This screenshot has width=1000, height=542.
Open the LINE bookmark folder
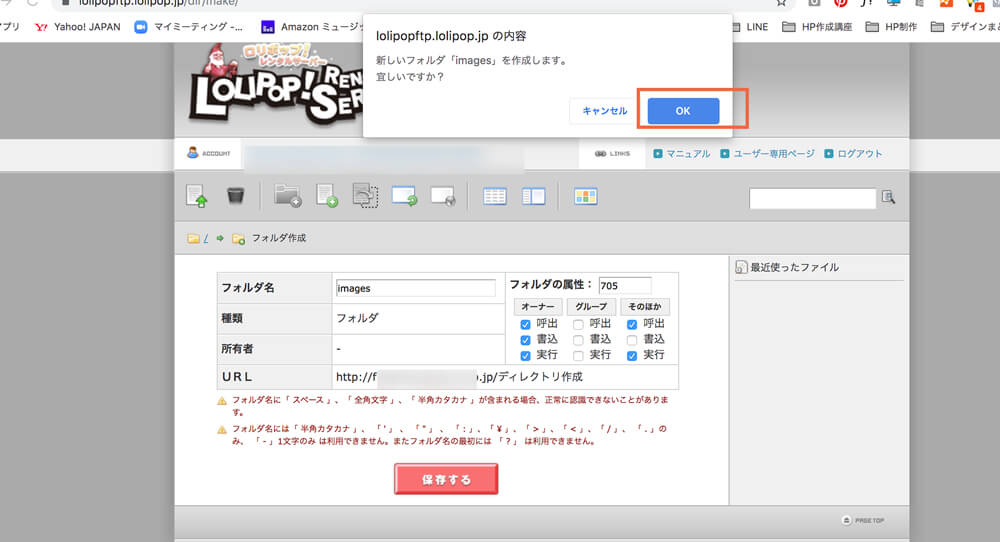749,27
